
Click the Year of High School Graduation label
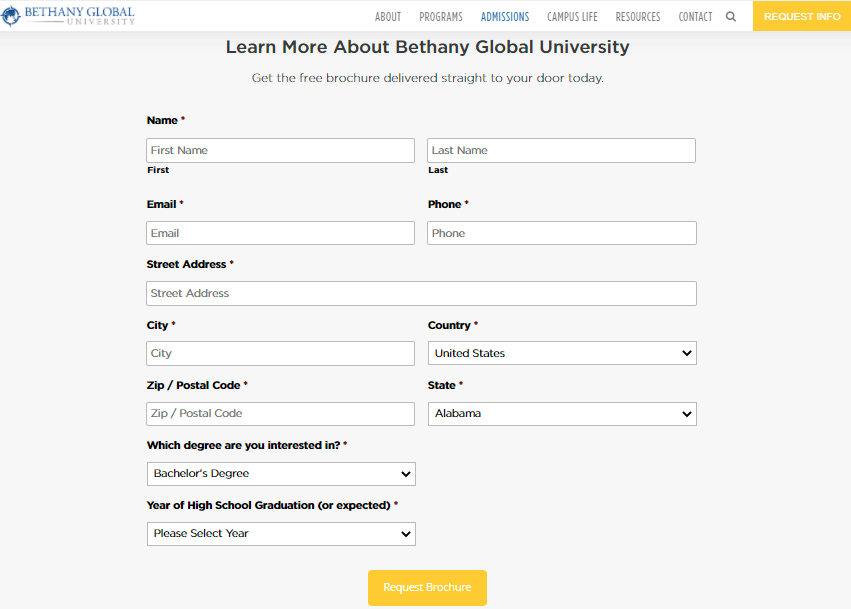pos(269,505)
